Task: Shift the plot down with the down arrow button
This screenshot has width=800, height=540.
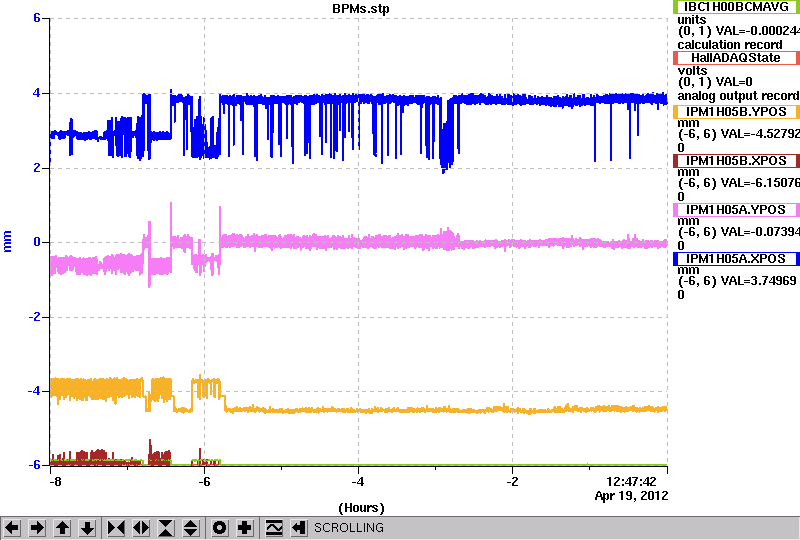Action: point(87,527)
